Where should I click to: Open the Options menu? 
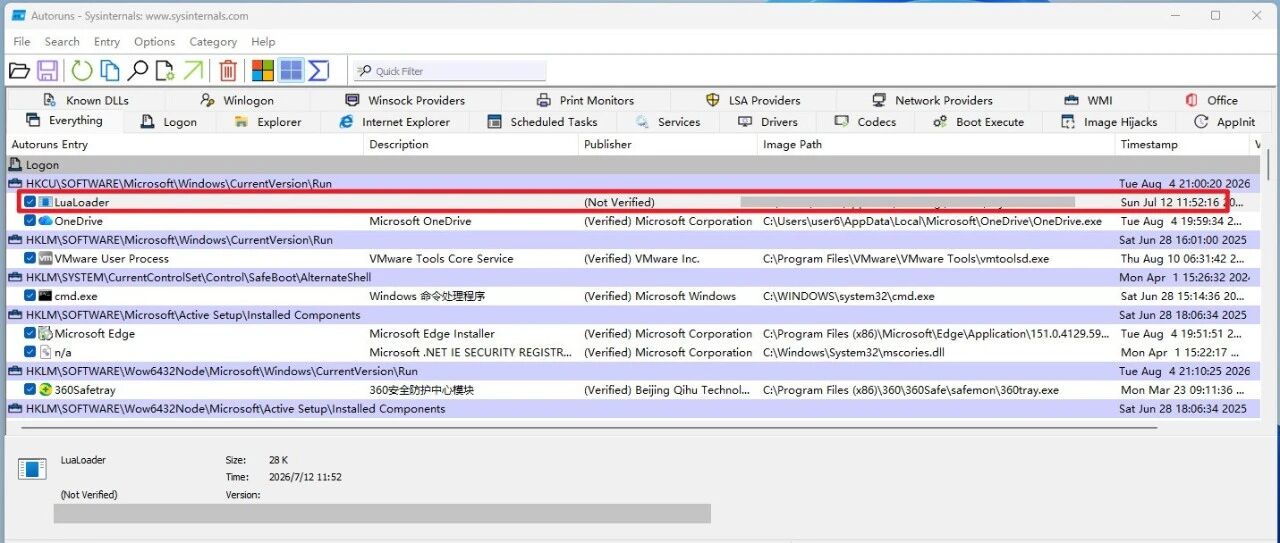[x=154, y=42]
